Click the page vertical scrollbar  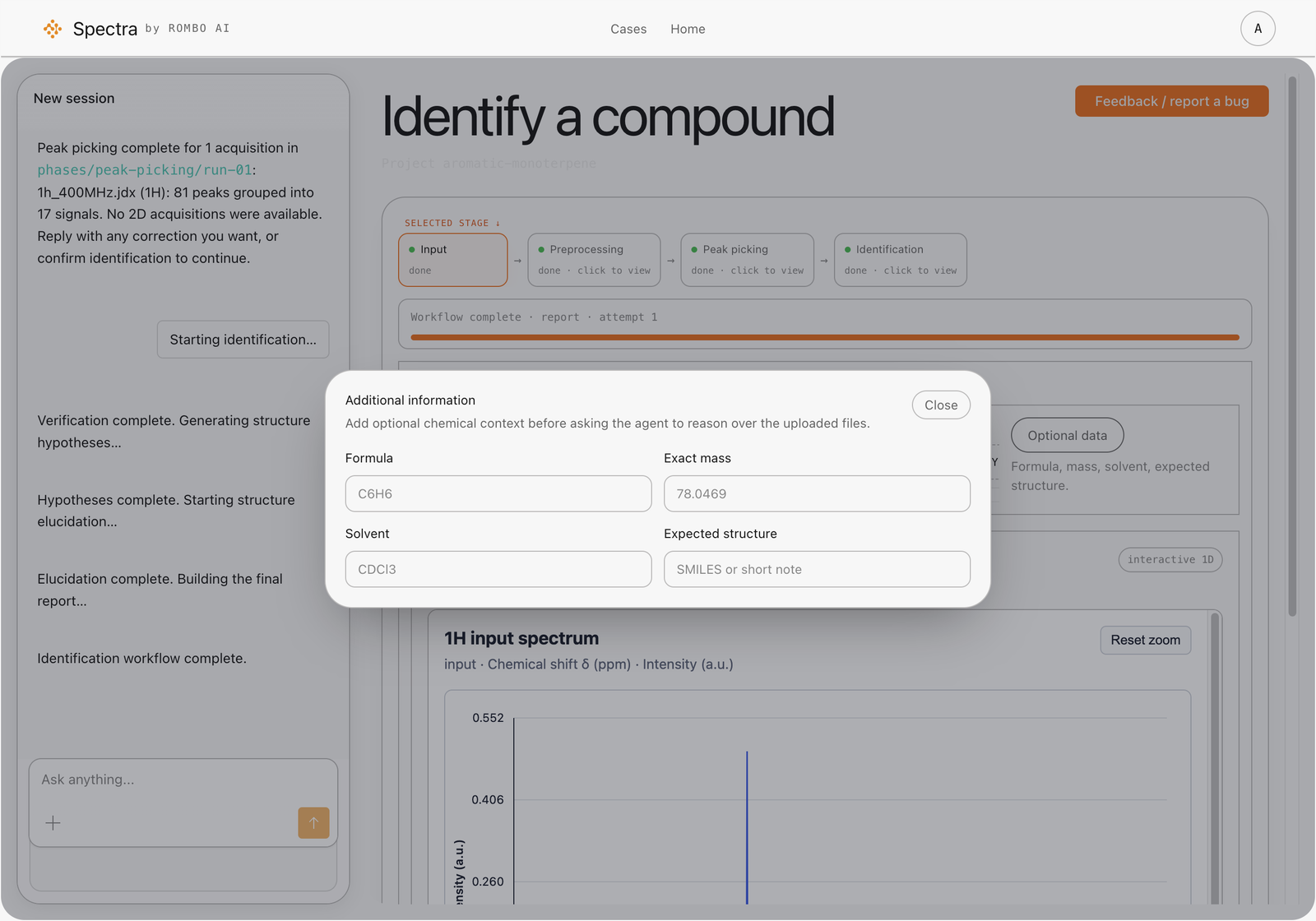click(x=1292, y=345)
